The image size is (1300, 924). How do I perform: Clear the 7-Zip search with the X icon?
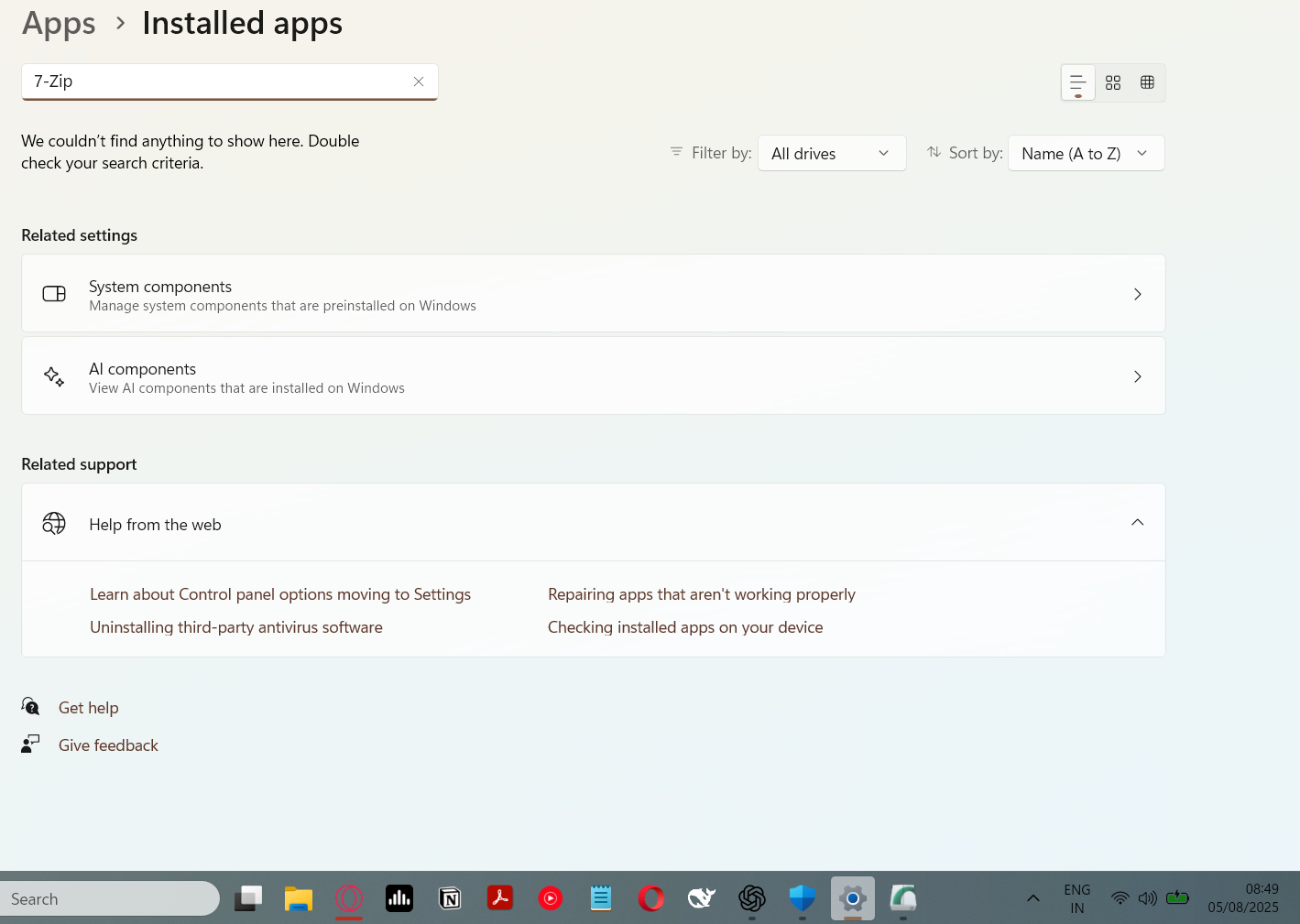pyautogui.click(x=419, y=82)
